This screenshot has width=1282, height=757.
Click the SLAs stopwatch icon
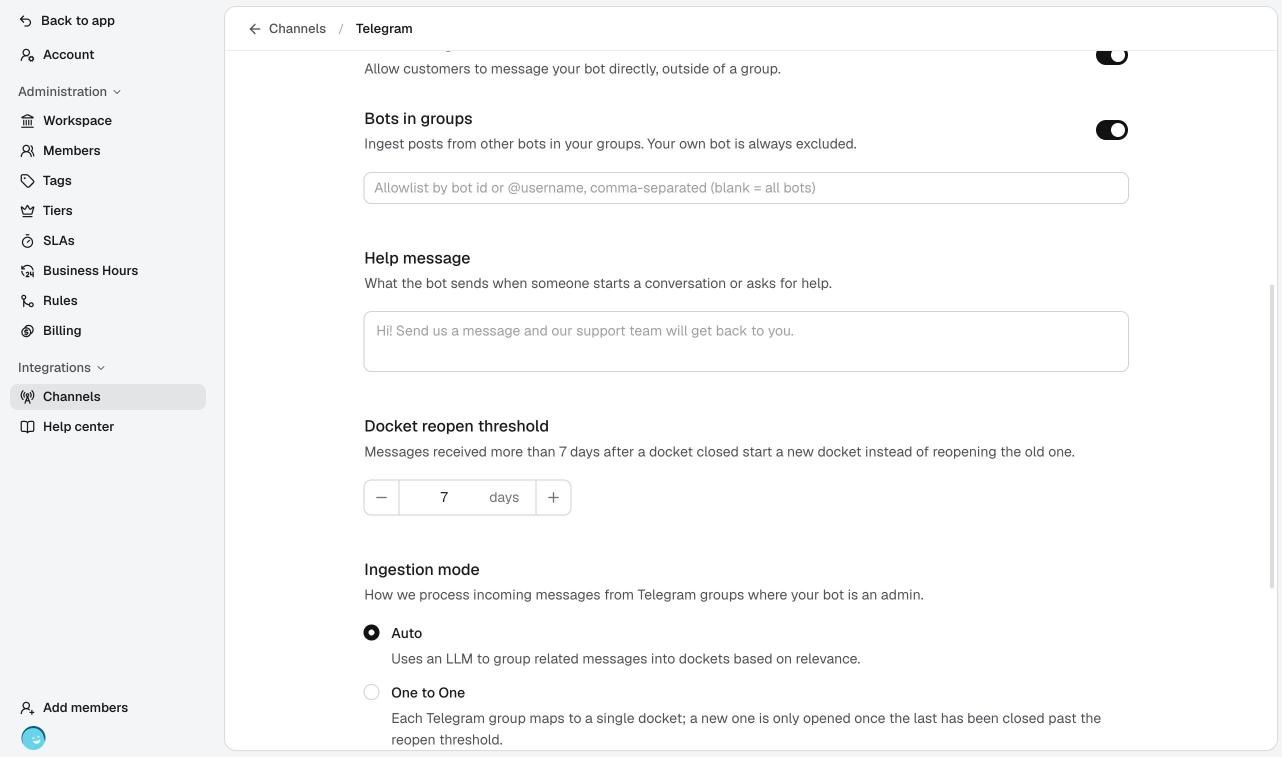coord(28,241)
